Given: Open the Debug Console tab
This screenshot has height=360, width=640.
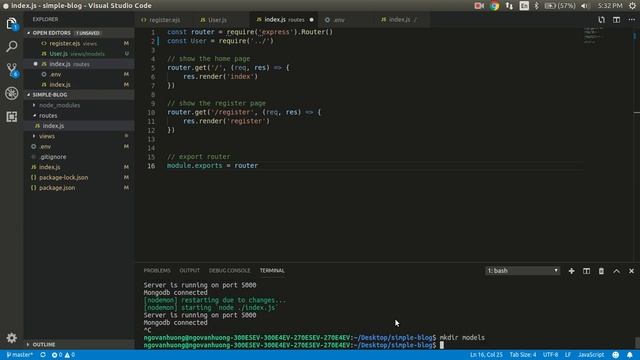Looking at the screenshot, I should click(229, 271).
